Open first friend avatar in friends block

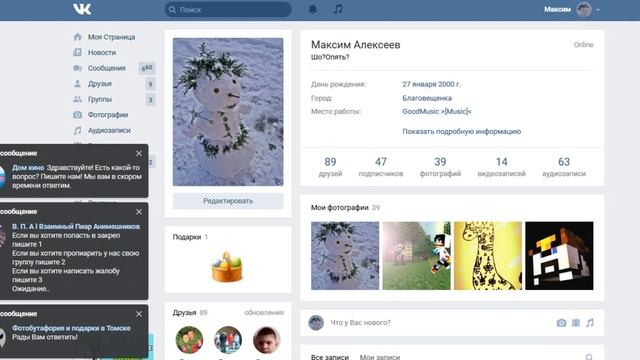click(x=189, y=340)
